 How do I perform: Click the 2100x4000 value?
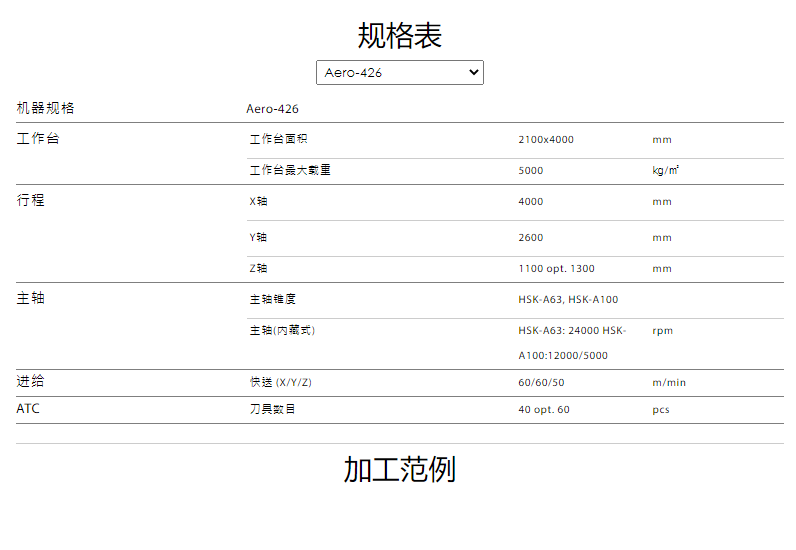[546, 140]
